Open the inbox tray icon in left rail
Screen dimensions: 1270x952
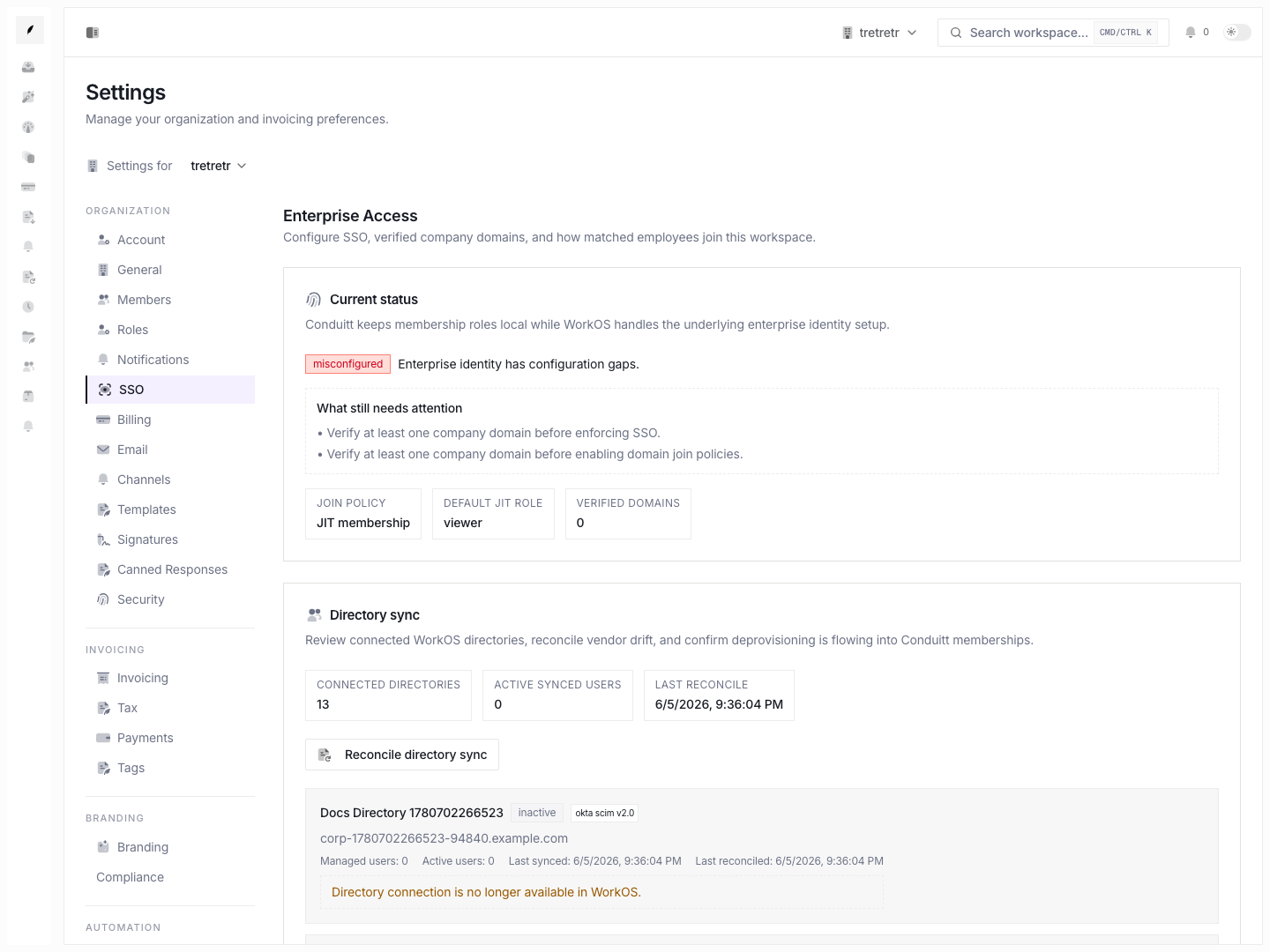click(x=28, y=67)
